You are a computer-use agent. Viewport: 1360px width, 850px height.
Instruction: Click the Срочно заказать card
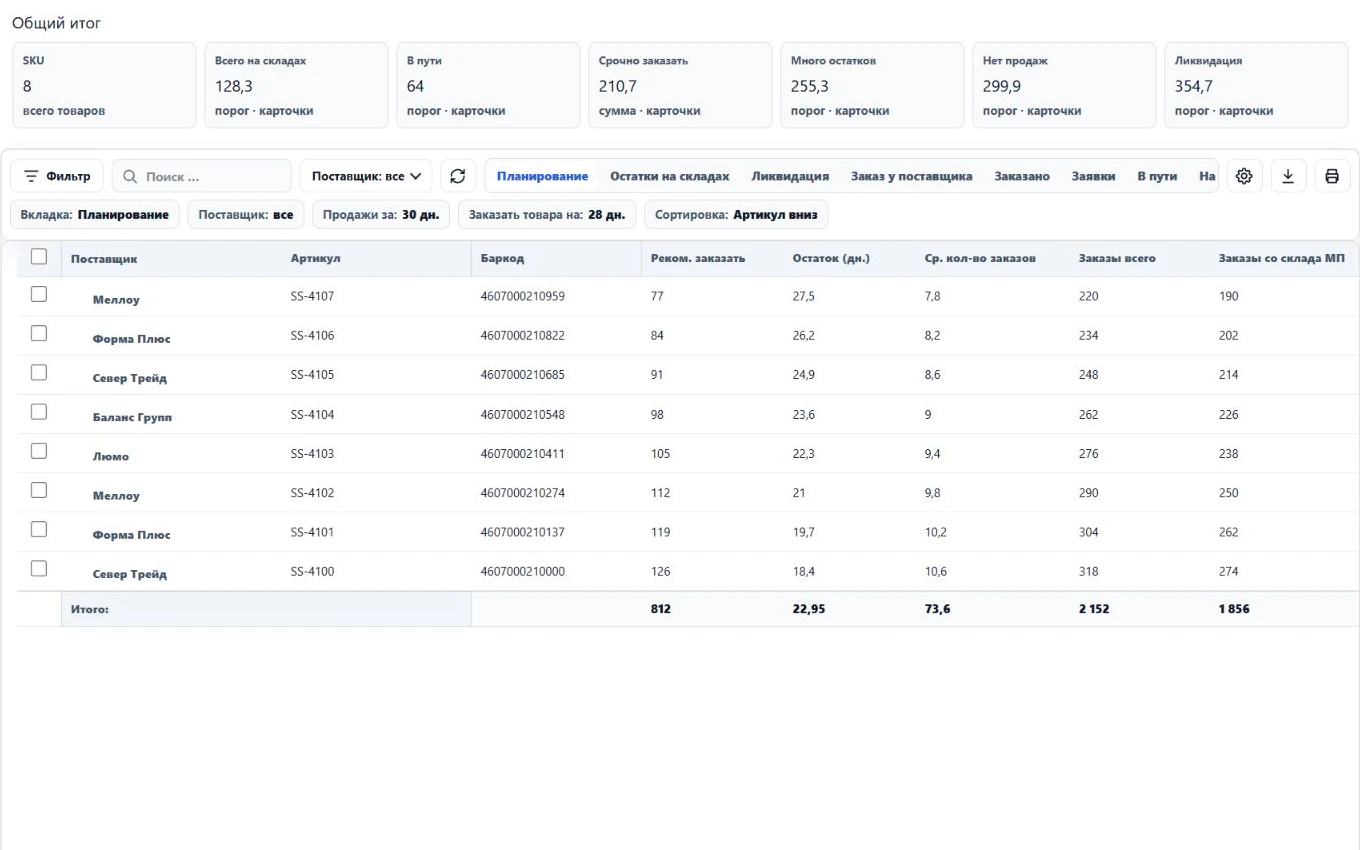[x=680, y=85]
